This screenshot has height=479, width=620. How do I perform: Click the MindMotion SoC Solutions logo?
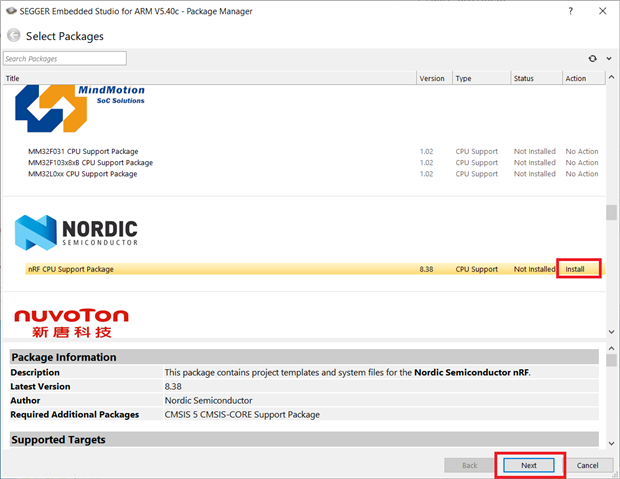pos(80,108)
